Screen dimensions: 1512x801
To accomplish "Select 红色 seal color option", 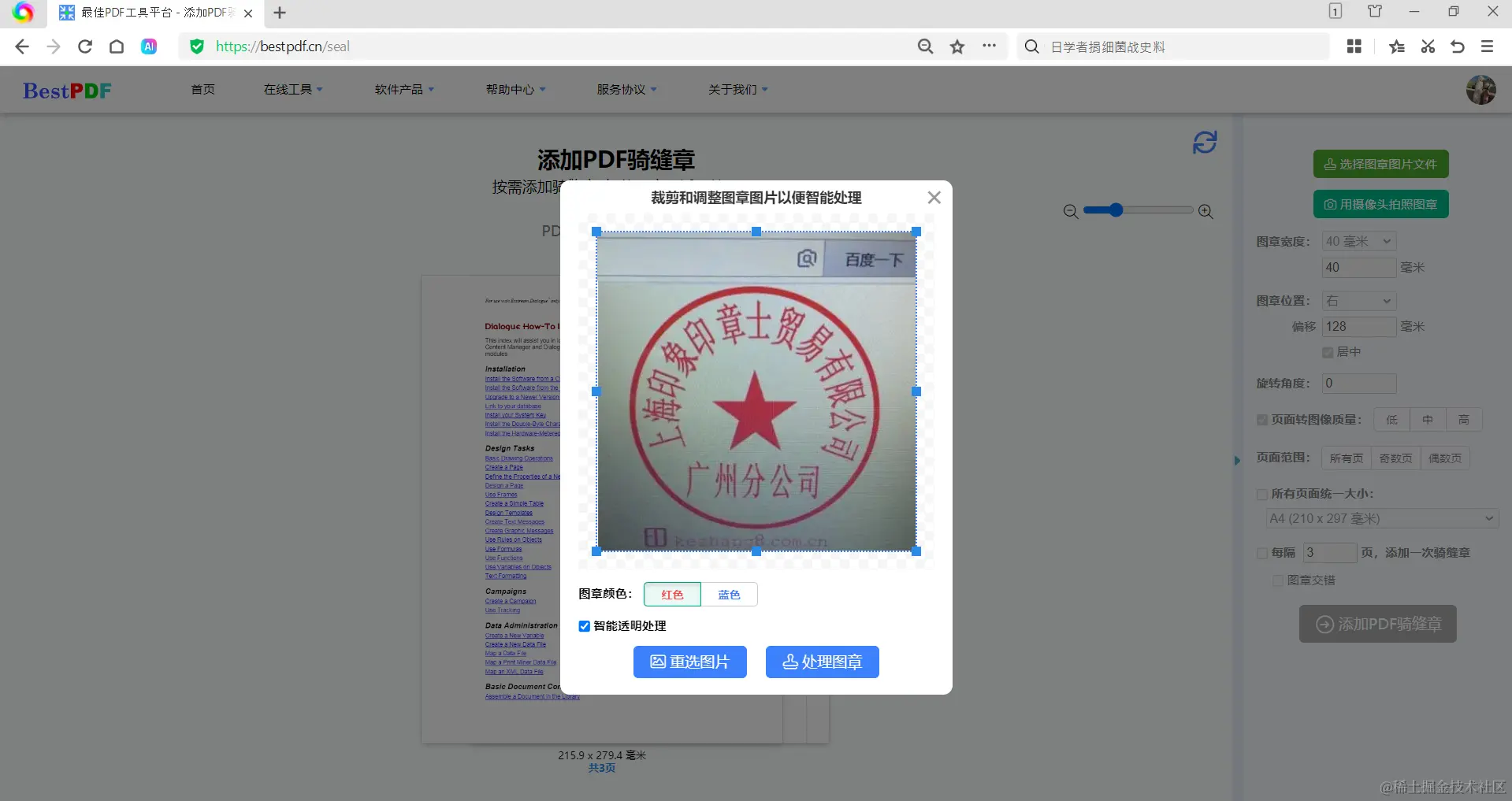I will (x=672, y=595).
